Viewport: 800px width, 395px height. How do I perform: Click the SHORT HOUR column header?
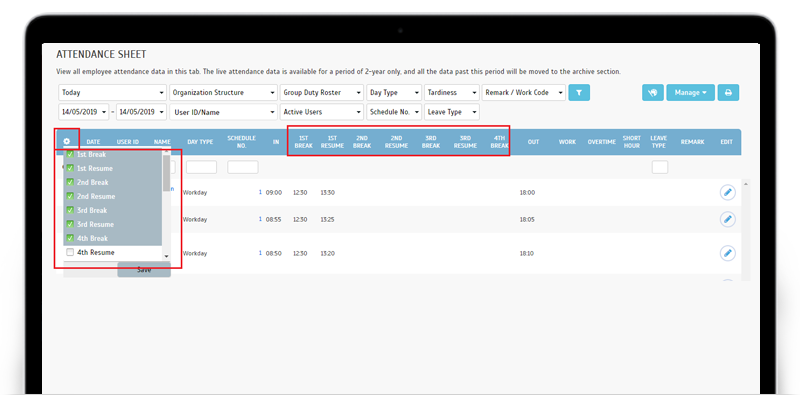point(631,141)
